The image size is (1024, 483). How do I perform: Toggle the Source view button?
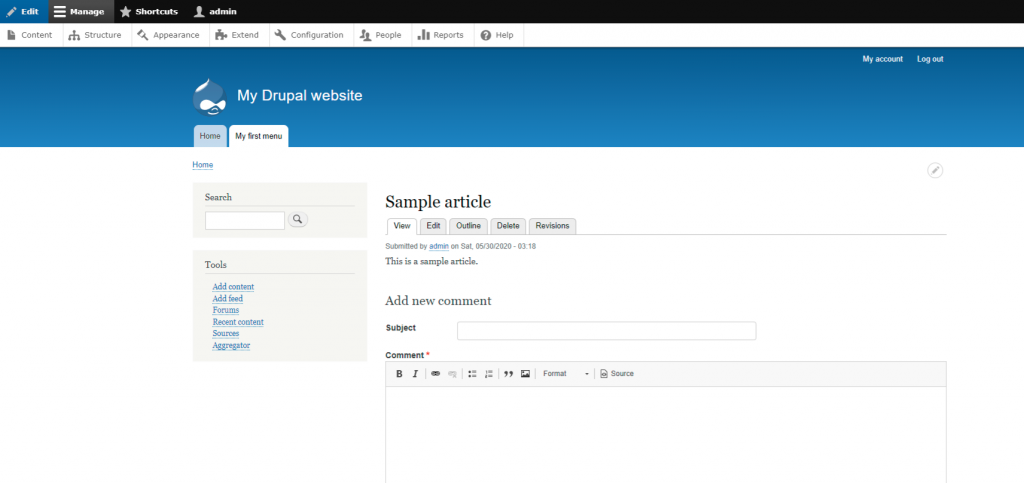point(617,374)
